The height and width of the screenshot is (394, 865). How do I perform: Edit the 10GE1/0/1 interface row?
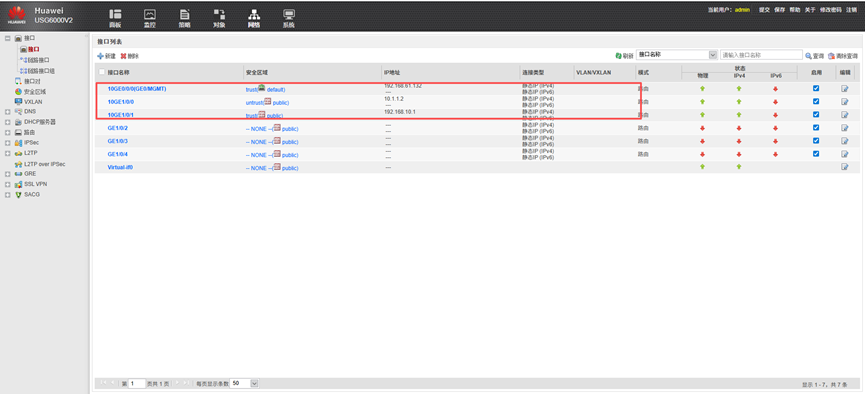pos(845,115)
